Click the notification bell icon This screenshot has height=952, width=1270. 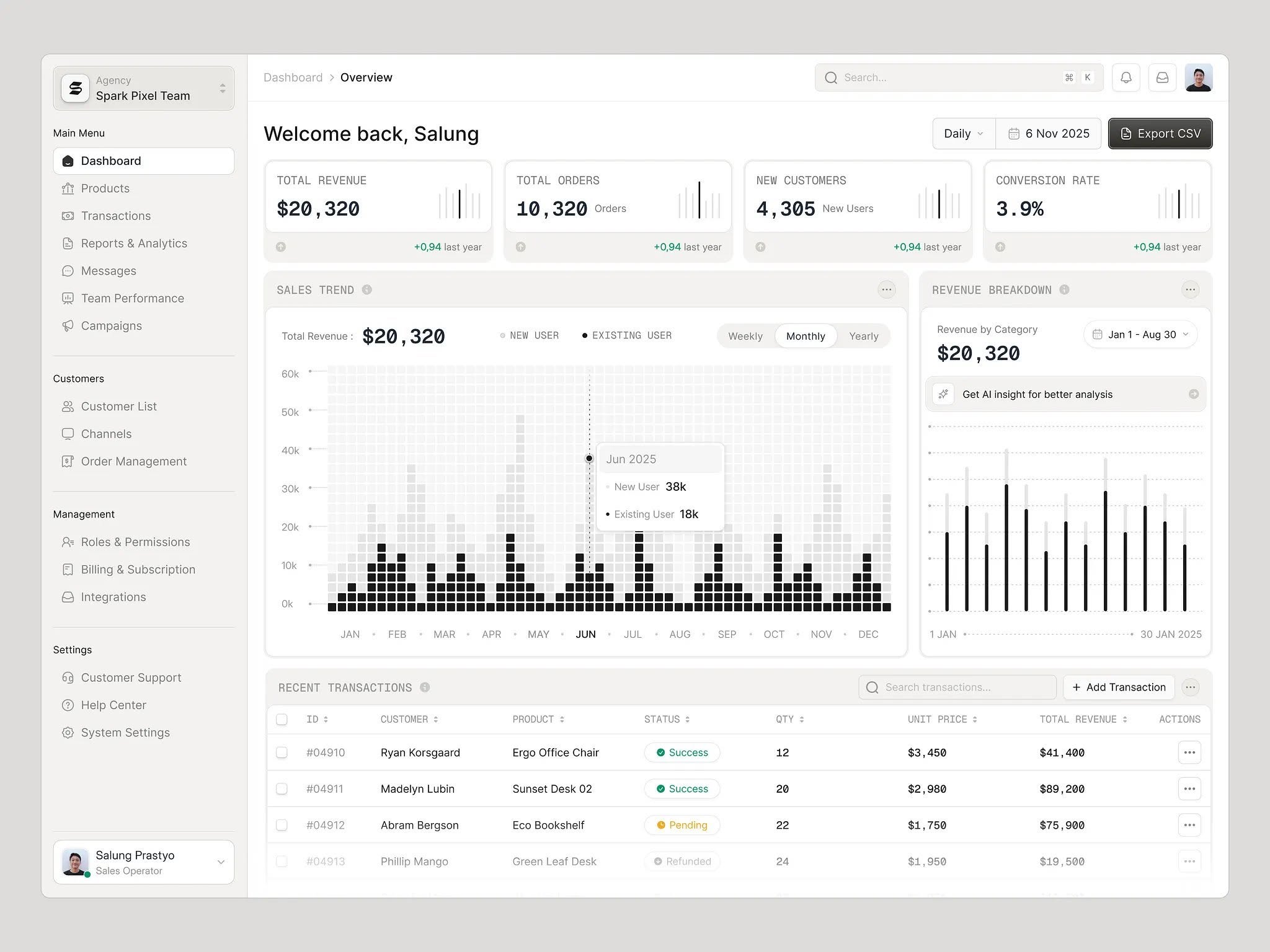(x=1126, y=77)
